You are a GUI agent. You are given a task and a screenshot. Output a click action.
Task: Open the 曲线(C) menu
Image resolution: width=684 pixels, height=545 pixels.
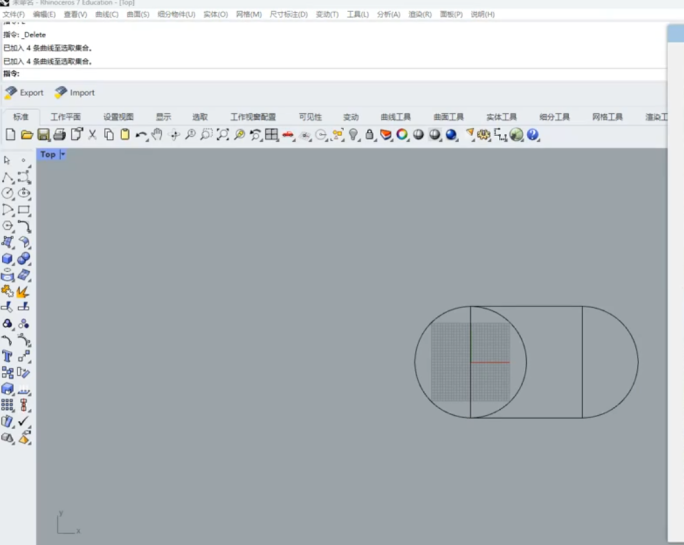107,15
